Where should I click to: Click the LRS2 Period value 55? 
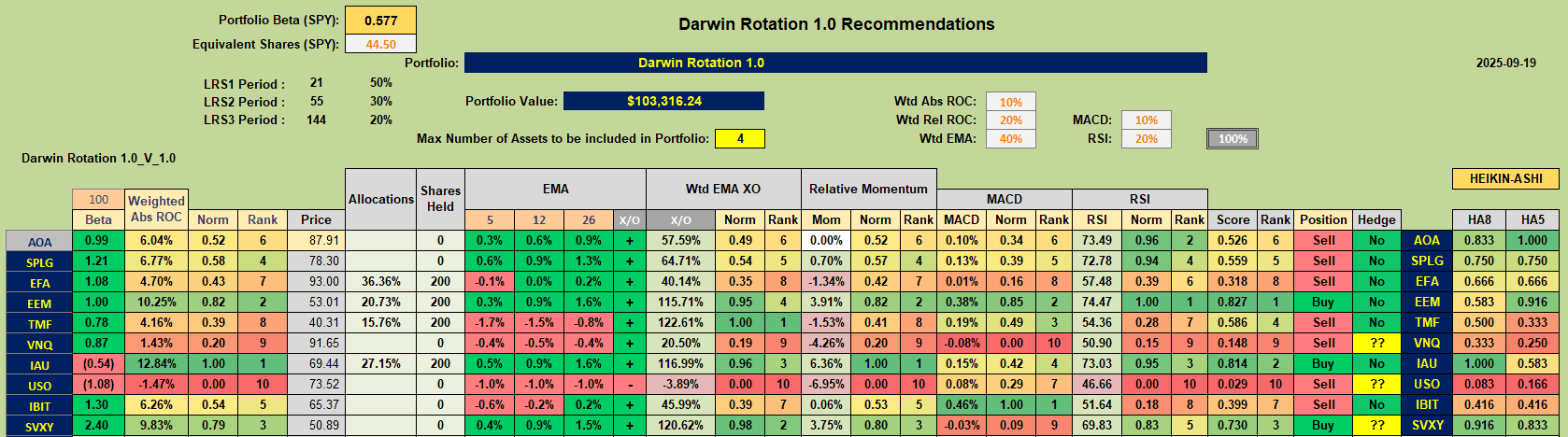[x=317, y=101]
